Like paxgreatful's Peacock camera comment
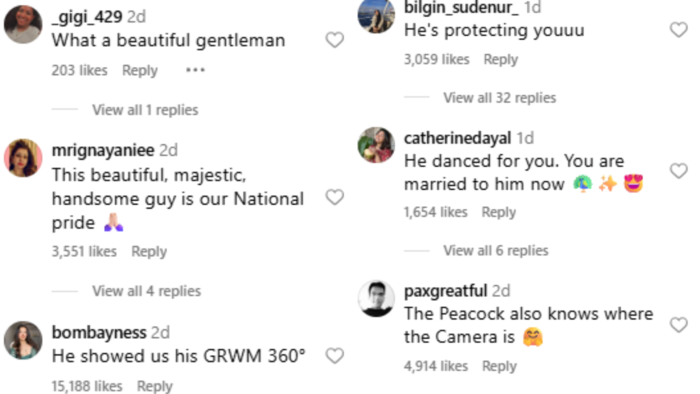The image size is (700, 394). pos(679,325)
